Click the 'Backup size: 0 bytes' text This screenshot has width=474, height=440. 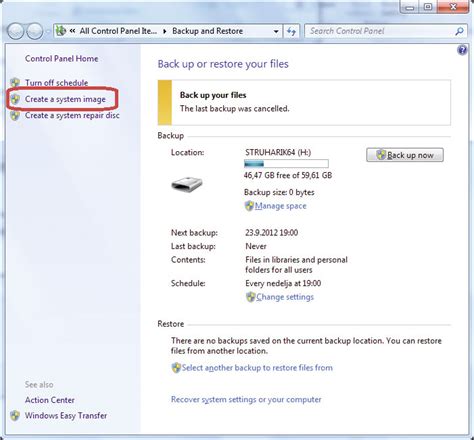pos(279,192)
